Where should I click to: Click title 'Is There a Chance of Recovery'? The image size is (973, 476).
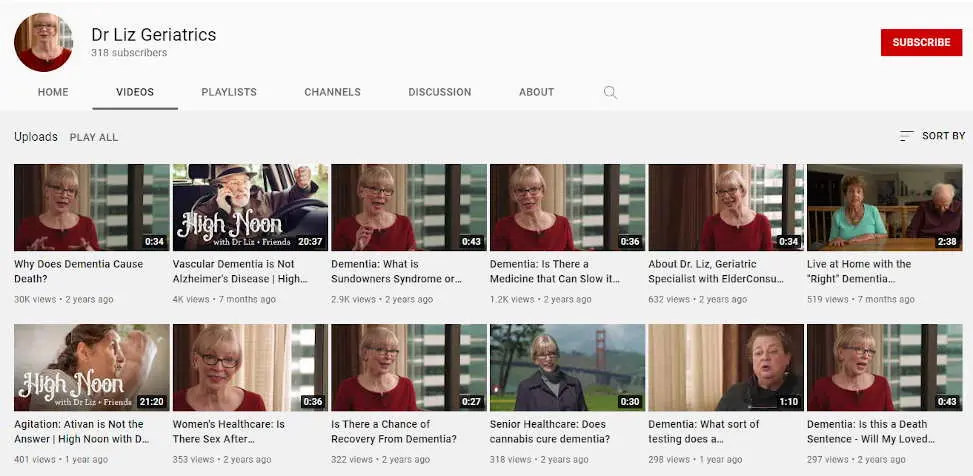[x=394, y=431]
